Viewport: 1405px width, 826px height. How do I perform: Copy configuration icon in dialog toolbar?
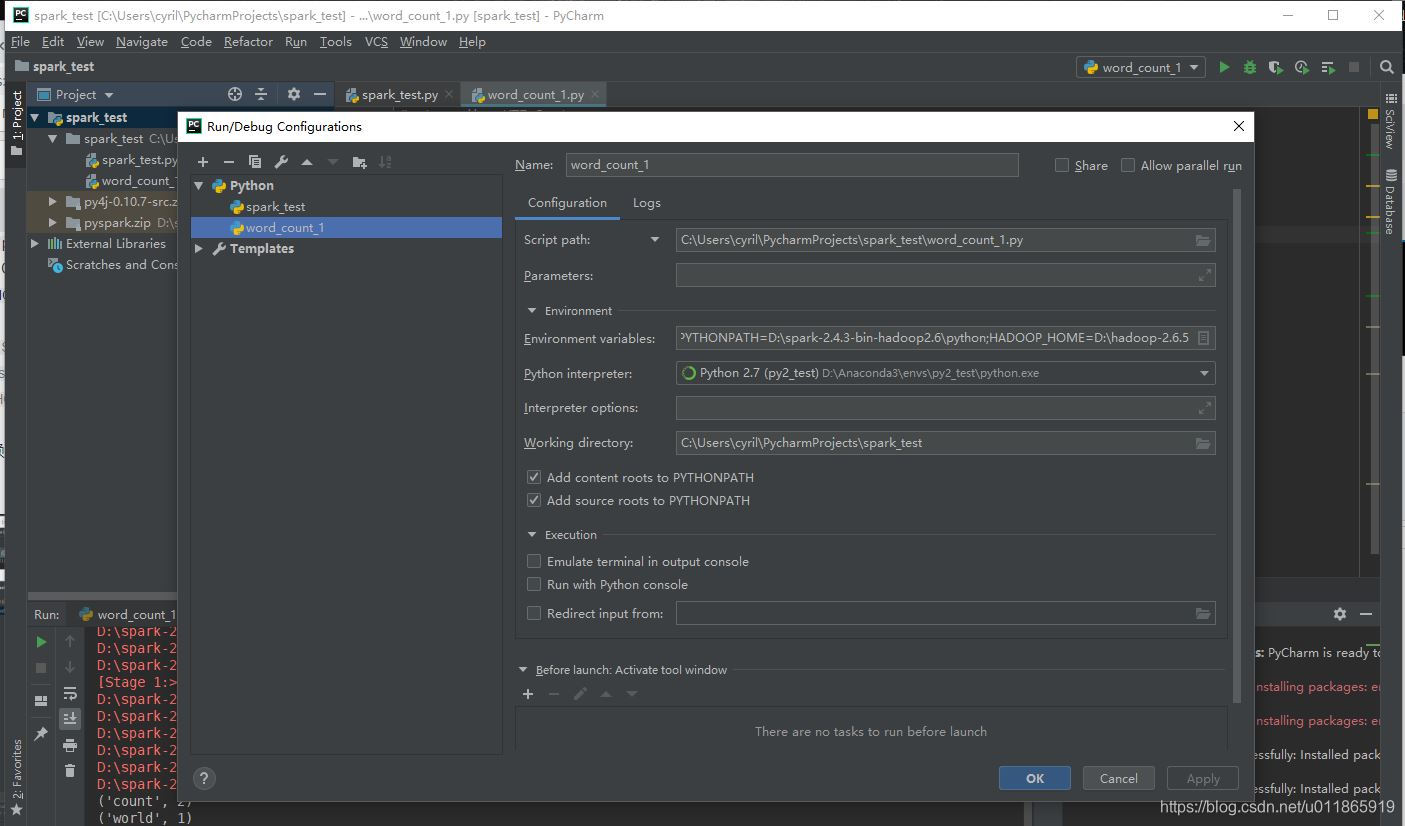pyautogui.click(x=255, y=162)
